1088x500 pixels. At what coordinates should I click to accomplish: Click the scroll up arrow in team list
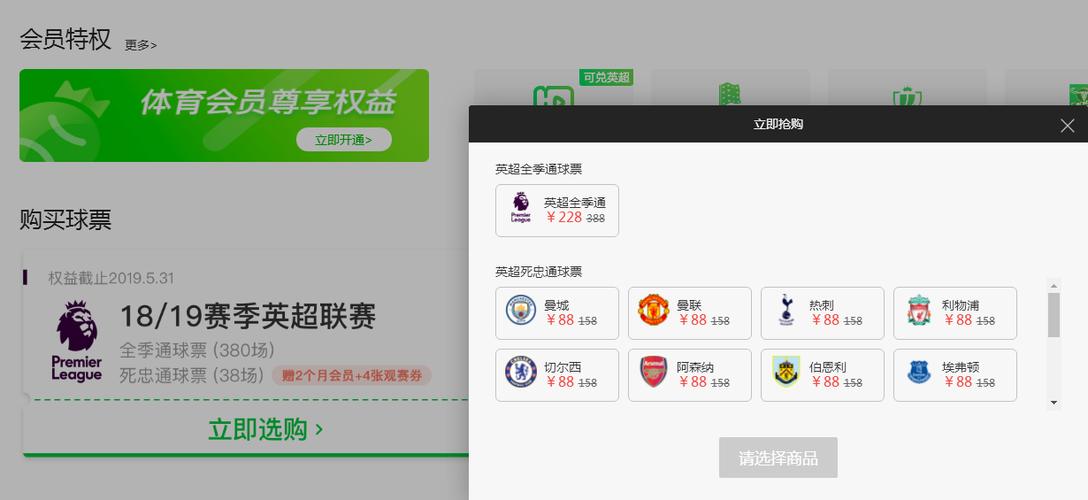click(1054, 286)
